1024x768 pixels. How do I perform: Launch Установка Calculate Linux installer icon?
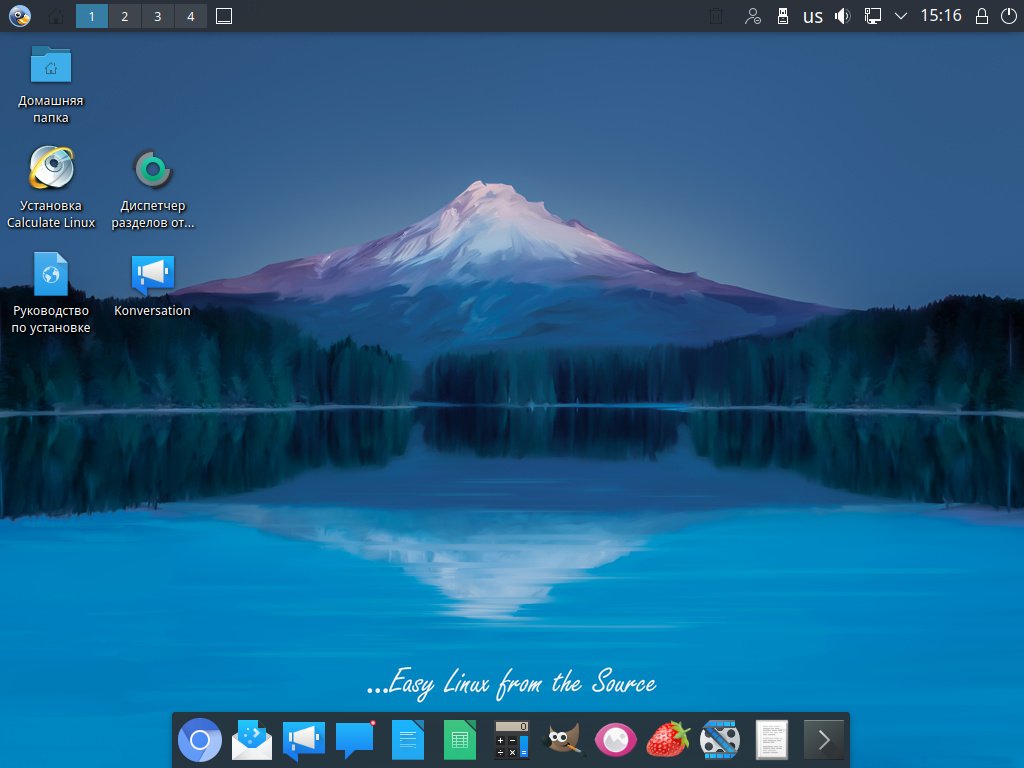(51, 188)
